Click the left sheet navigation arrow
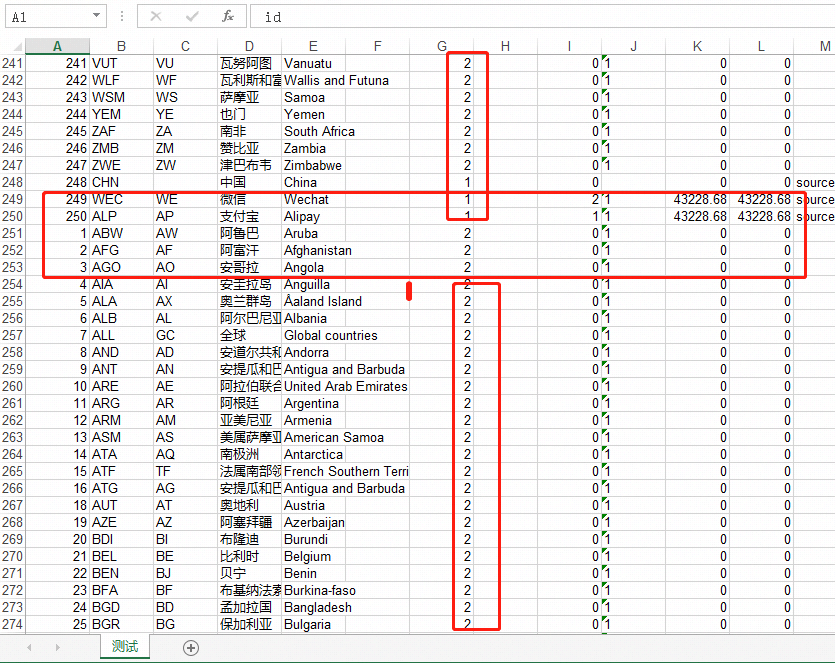Screen dimensions: 835x663 coord(28,647)
